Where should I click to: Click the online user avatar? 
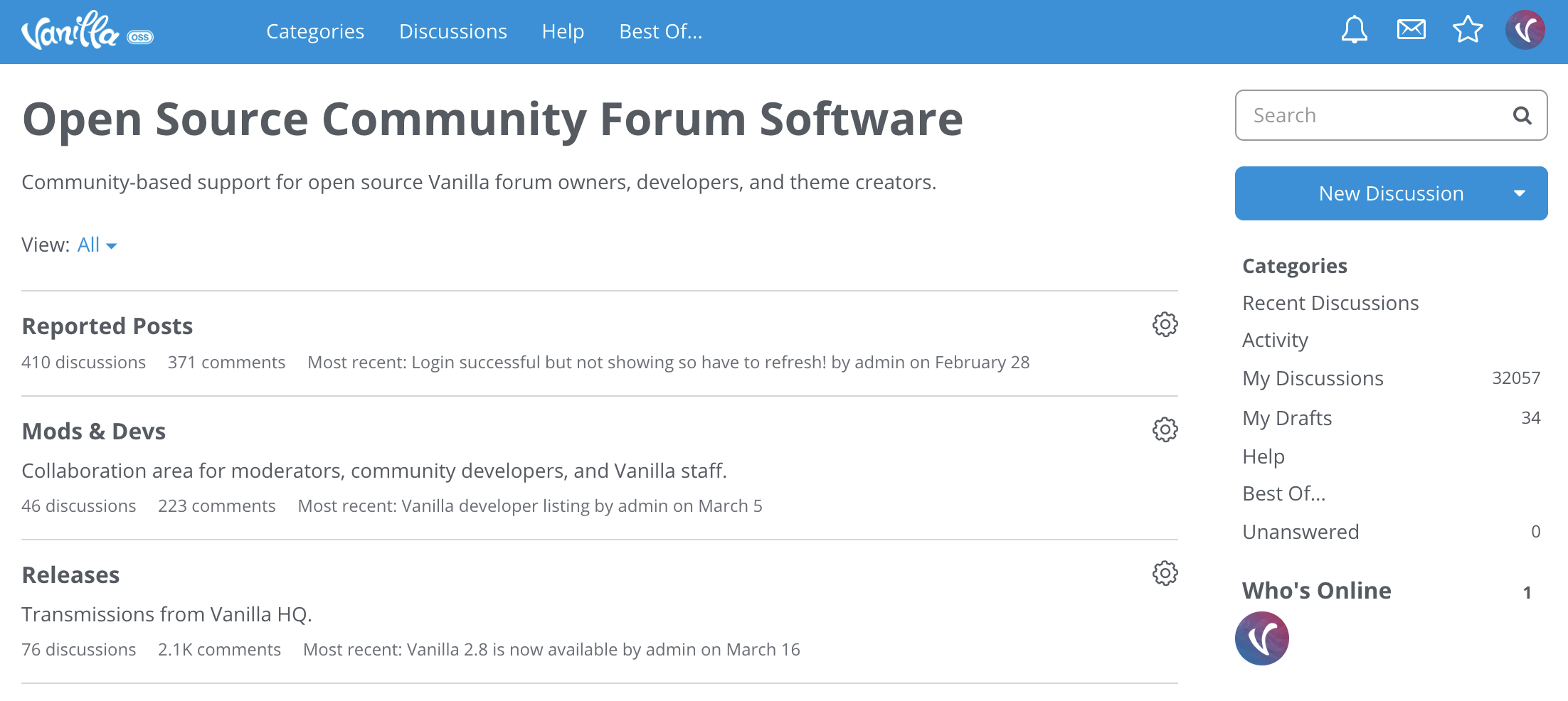coord(1262,638)
